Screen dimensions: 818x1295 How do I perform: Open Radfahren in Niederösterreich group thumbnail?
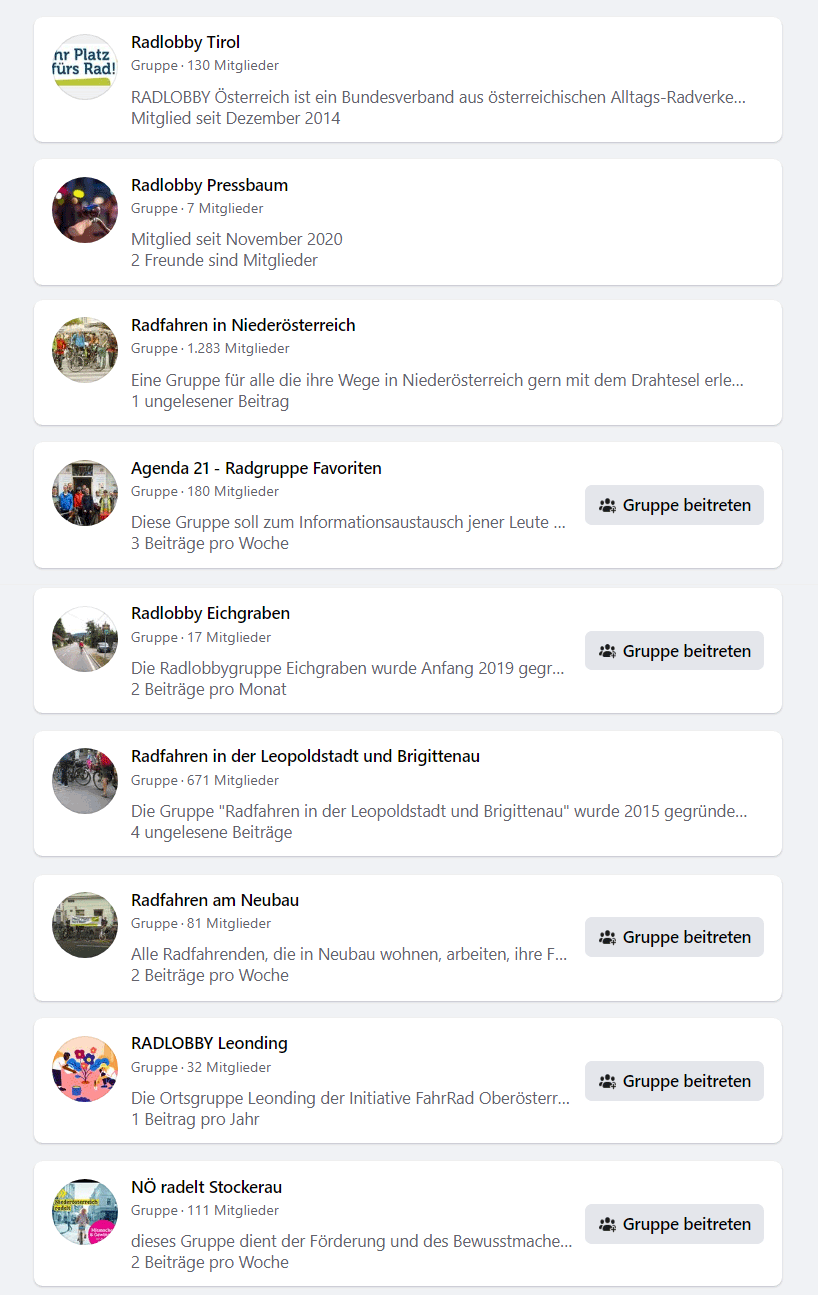click(85, 350)
